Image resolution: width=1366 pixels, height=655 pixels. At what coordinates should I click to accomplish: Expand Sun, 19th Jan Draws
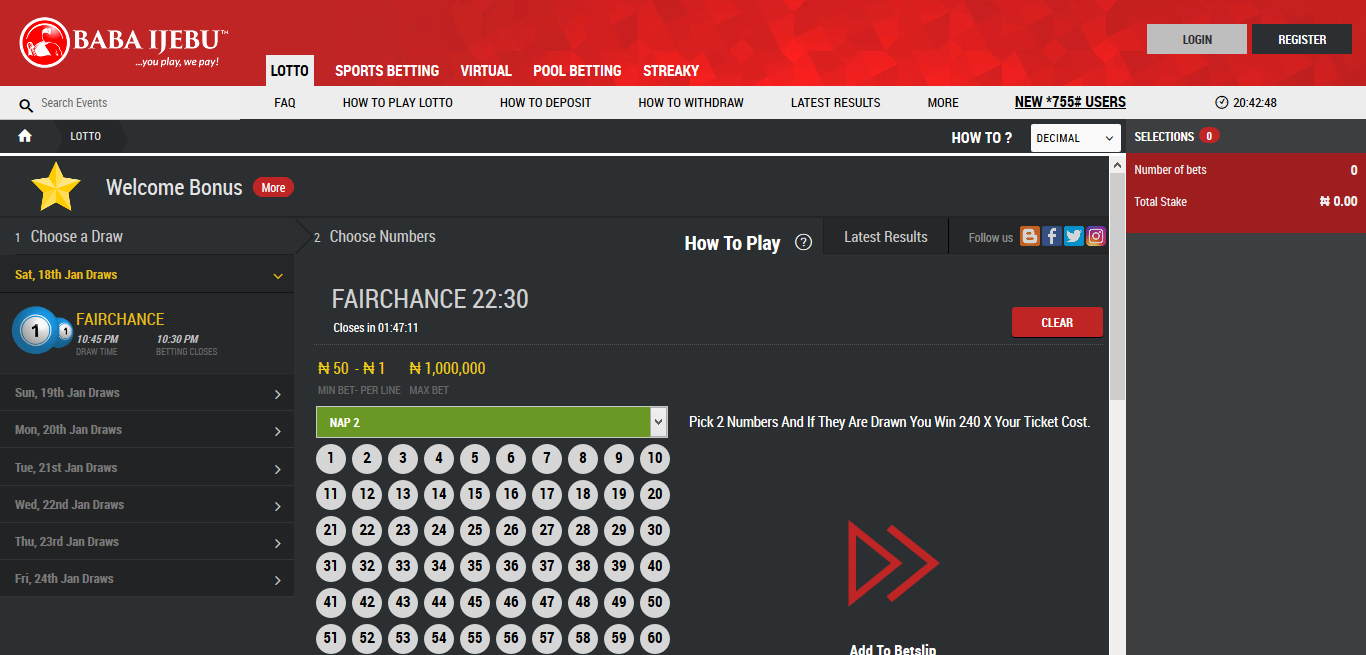[x=147, y=393]
